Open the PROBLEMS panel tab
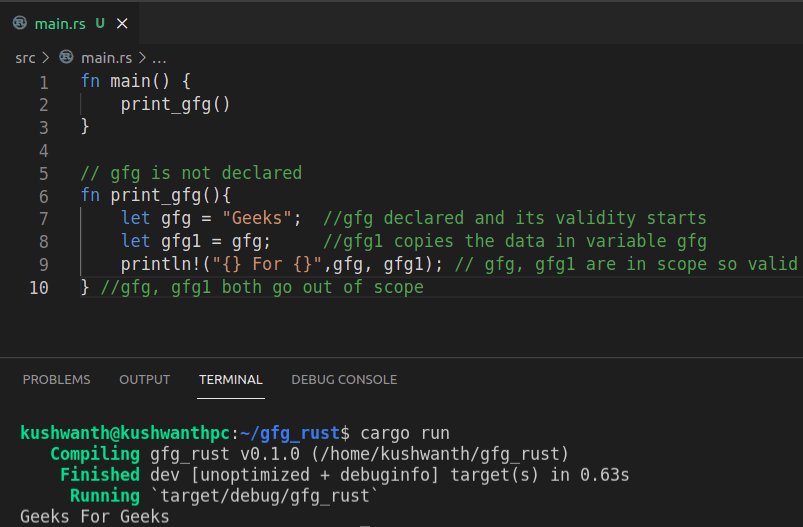This screenshot has width=803, height=527. pos(56,380)
